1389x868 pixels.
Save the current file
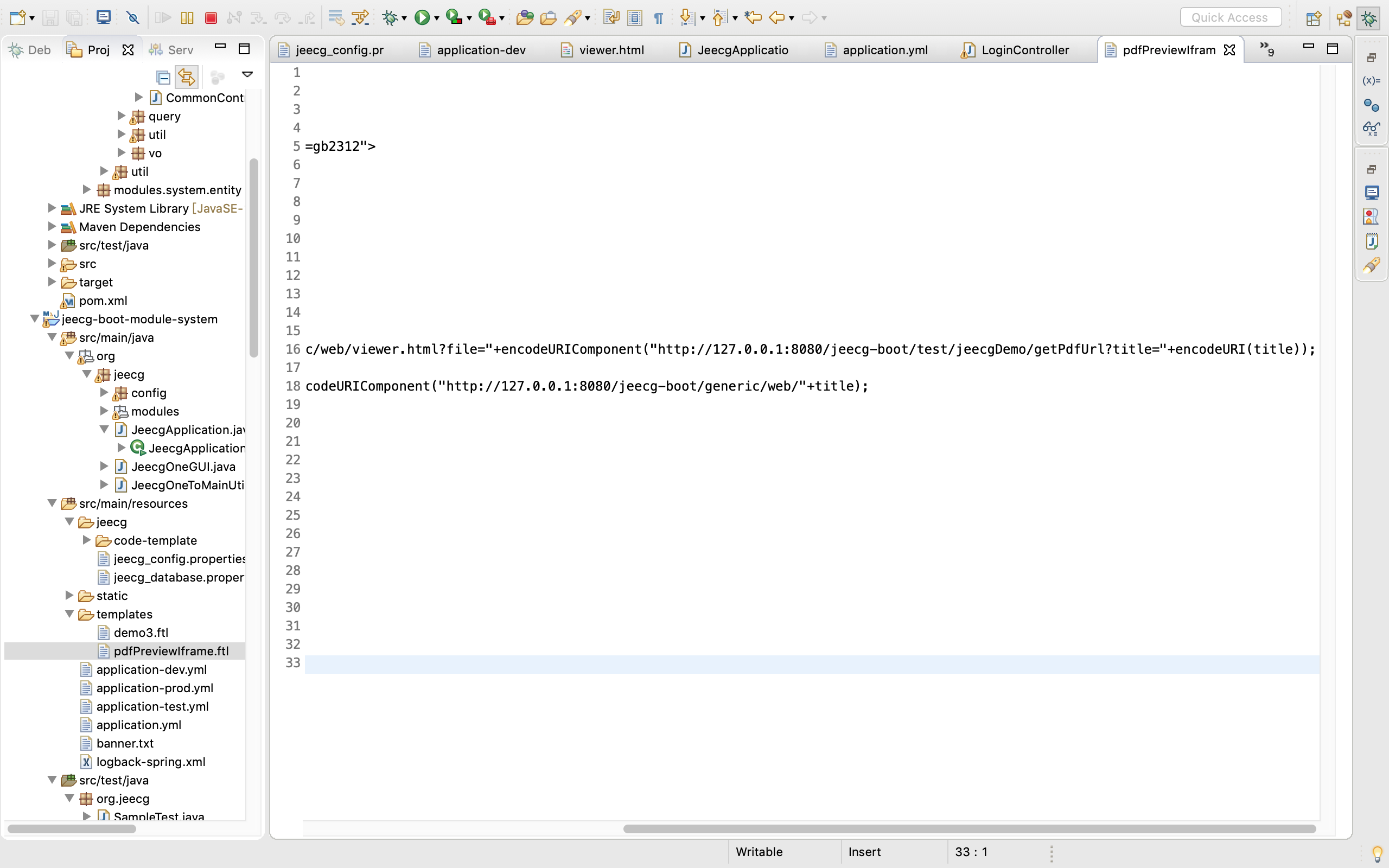[x=50, y=17]
